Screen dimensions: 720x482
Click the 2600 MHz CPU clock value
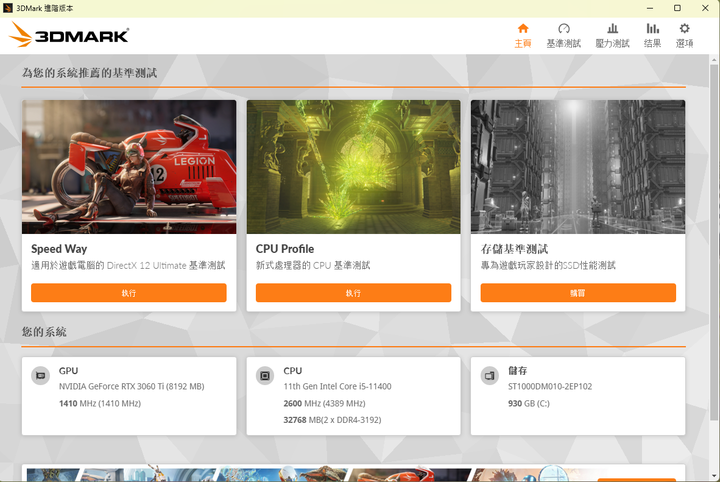[324, 404]
